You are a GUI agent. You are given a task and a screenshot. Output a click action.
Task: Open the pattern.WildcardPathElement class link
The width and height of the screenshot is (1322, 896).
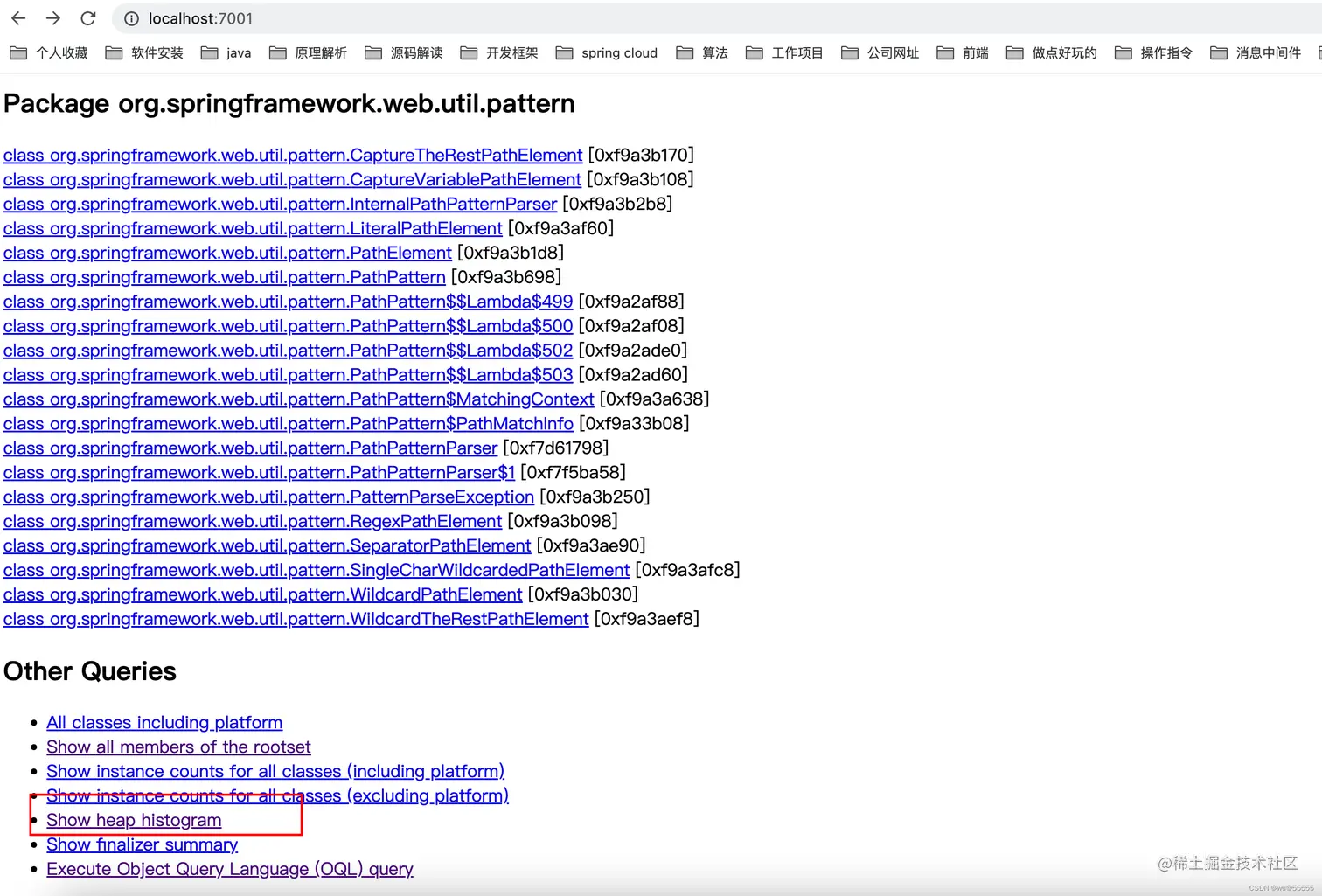point(262,595)
